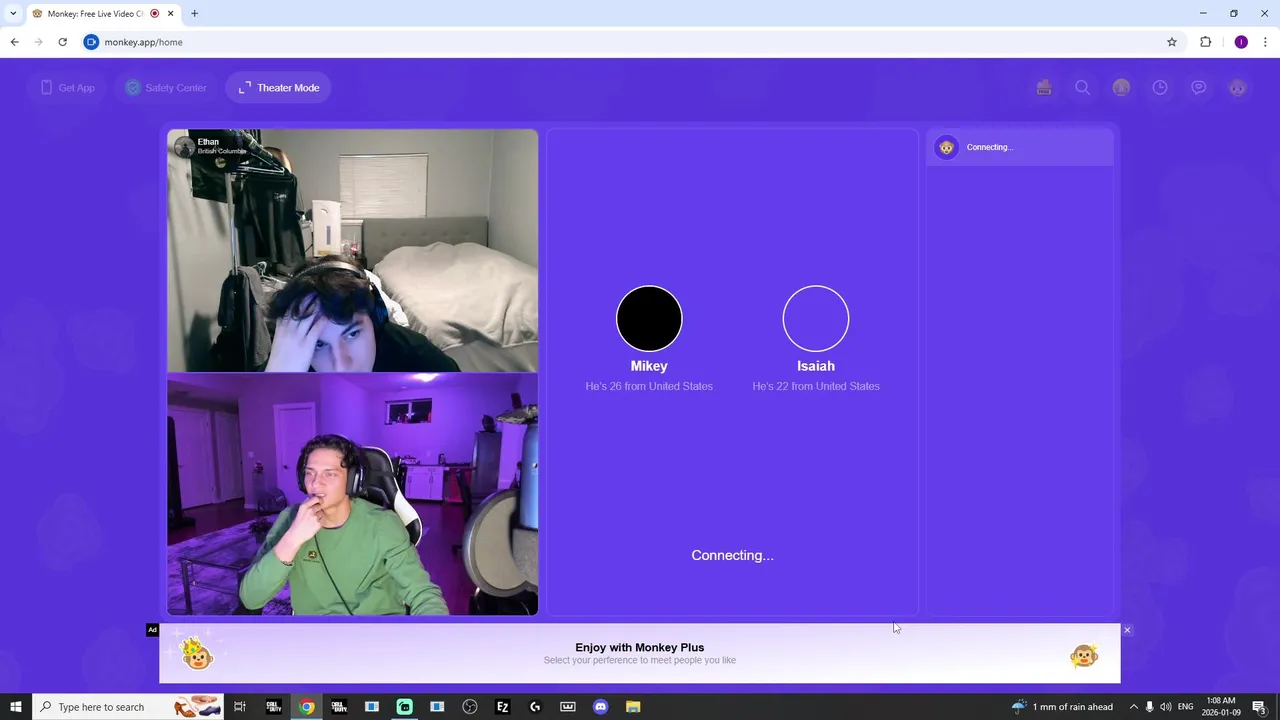Open the Windows Start menu
The height and width of the screenshot is (720, 1280).
click(x=16, y=707)
